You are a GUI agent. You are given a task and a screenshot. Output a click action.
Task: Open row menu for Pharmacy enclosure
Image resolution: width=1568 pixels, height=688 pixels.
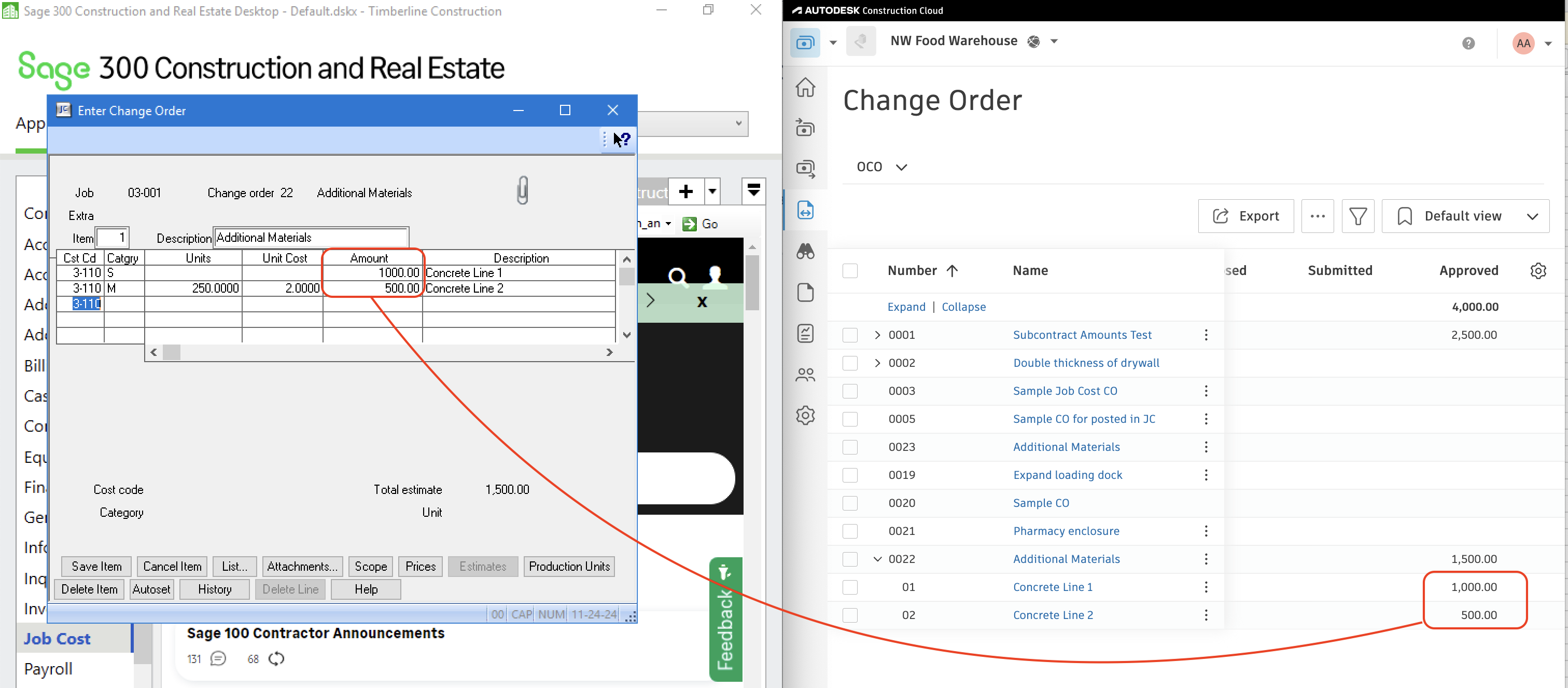(1206, 531)
